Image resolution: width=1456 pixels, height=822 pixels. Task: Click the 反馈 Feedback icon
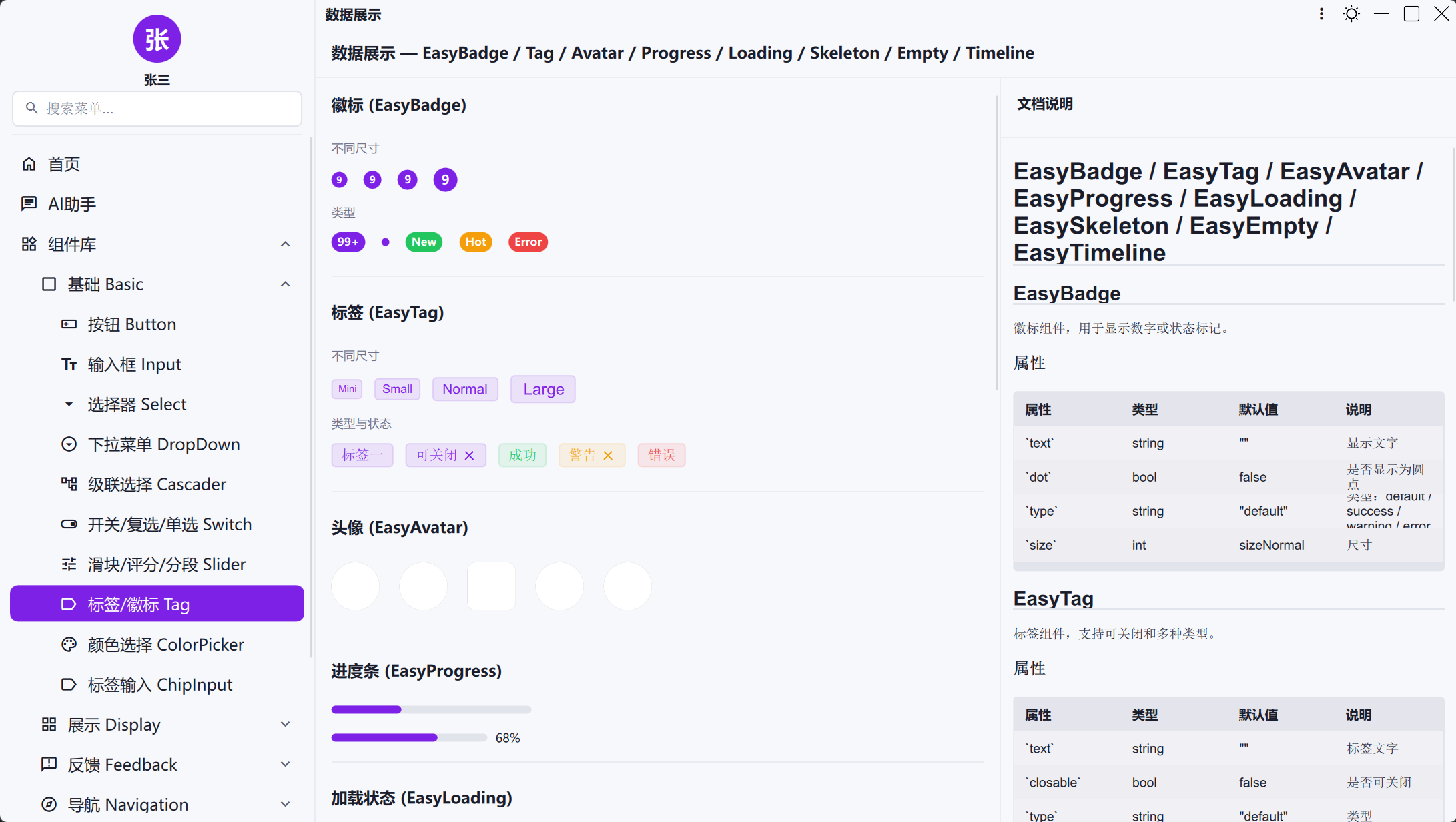(x=49, y=765)
